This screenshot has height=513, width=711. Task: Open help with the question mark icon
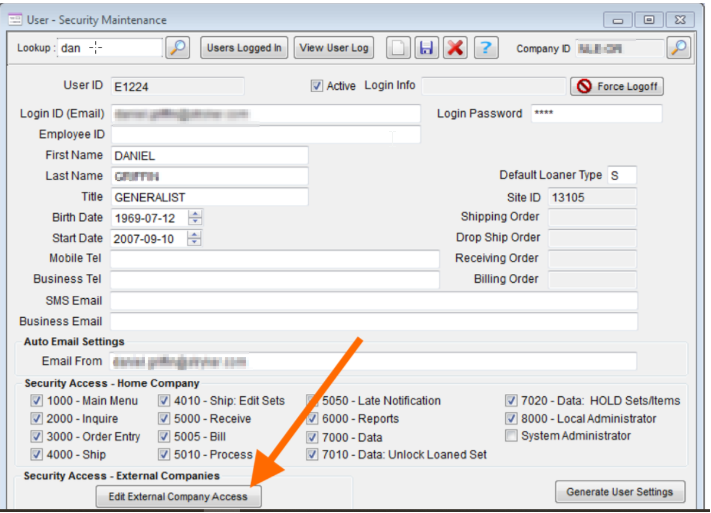pyautogui.click(x=485, y=47)
